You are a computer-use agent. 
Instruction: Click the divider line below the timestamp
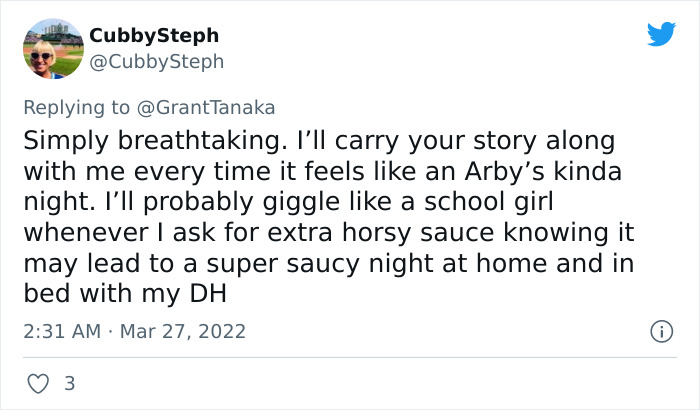tap(350, 357)
